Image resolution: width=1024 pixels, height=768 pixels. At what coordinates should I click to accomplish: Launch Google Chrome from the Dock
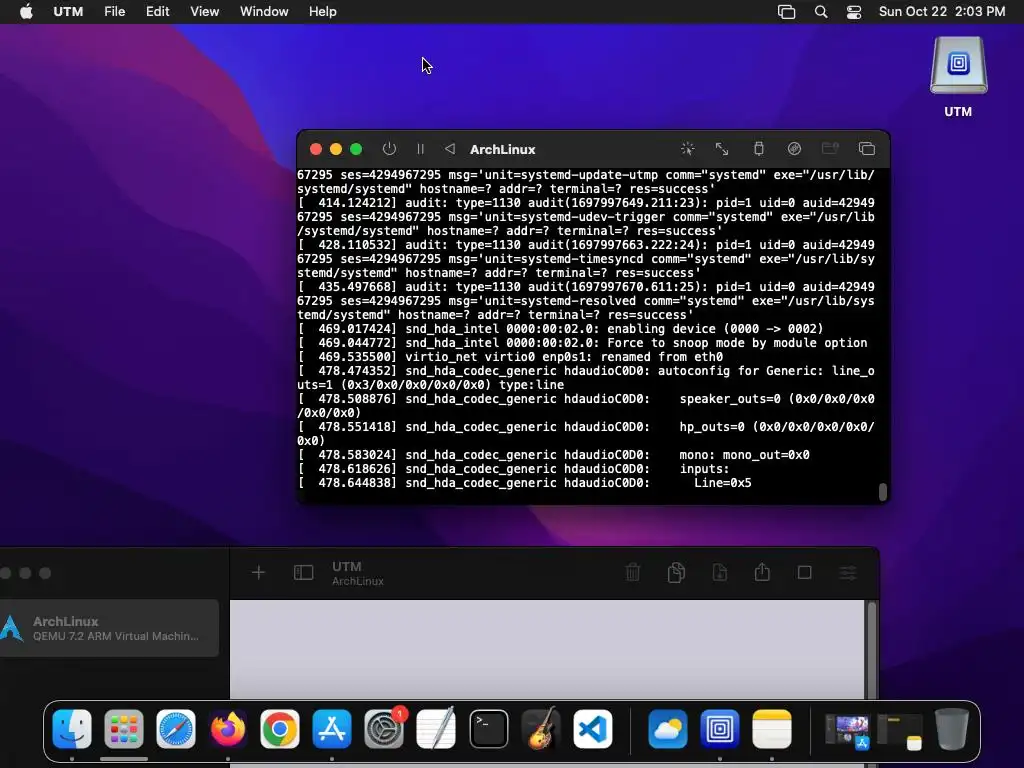(x=280, y=729)
